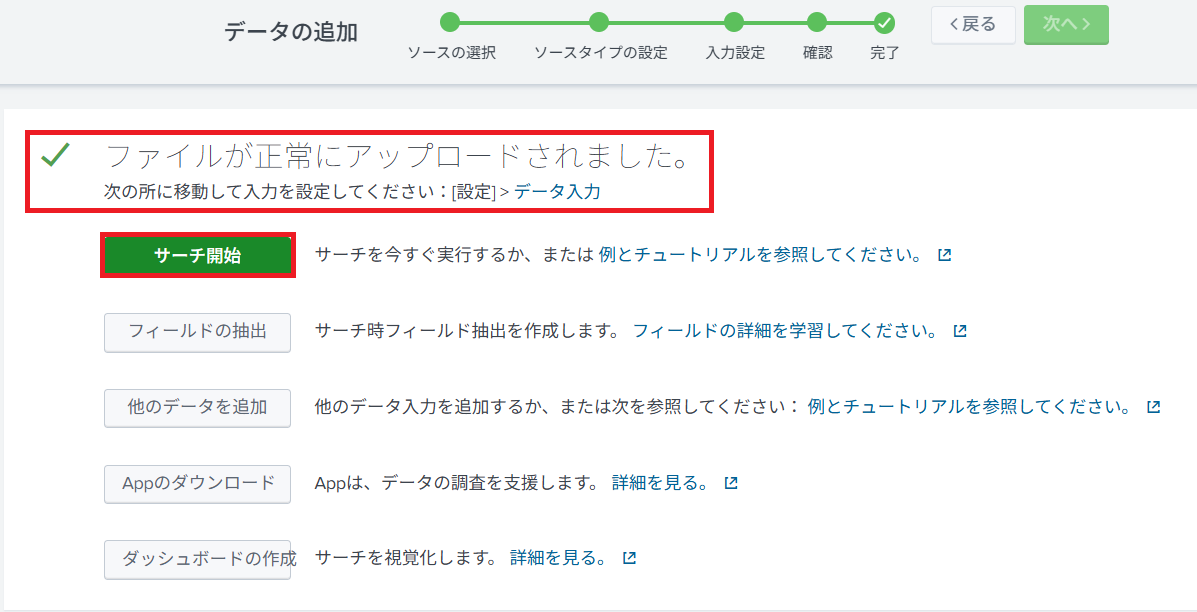Open ダッシュボードの作成 button
The width and height of the screenshot is (1197, 612).
pos(197,559)
